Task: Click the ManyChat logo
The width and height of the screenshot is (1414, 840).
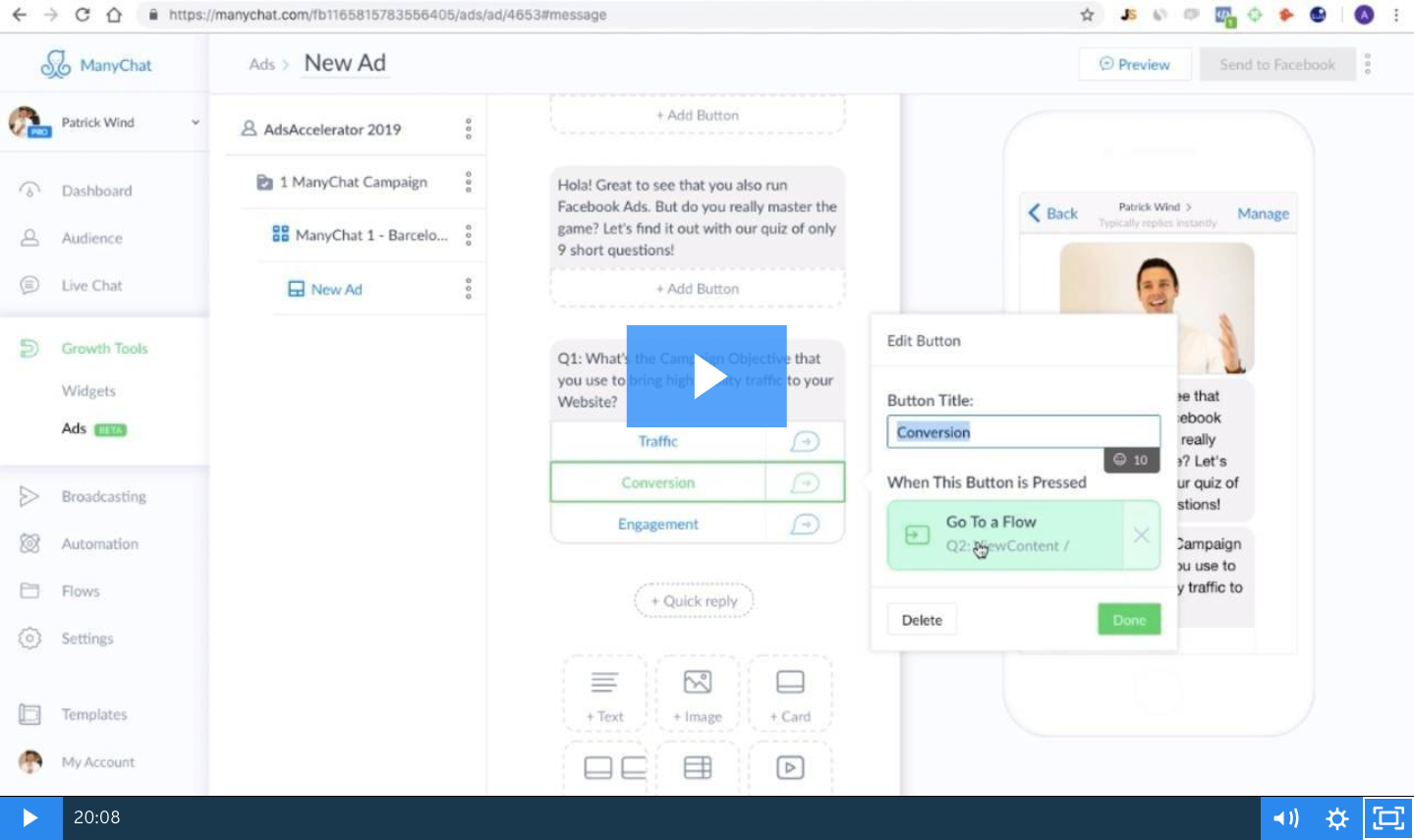Action: click(96, 65)
